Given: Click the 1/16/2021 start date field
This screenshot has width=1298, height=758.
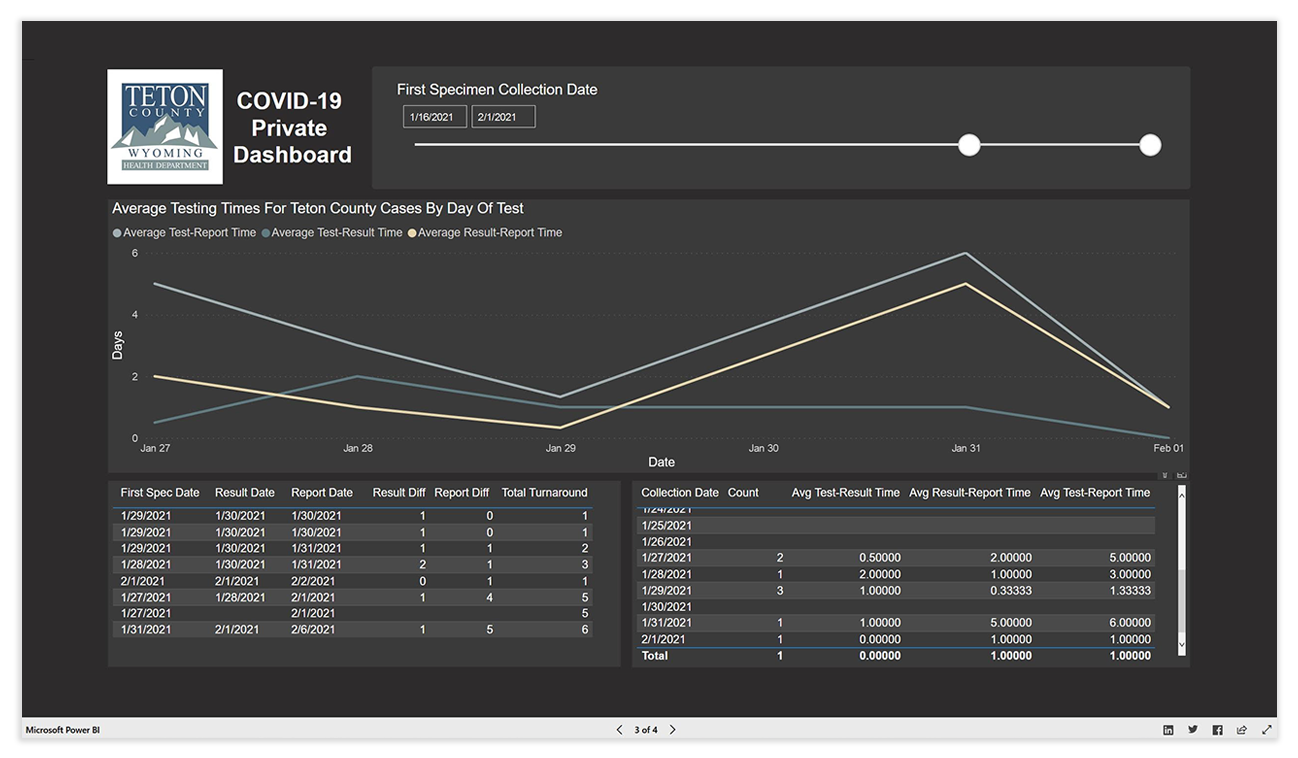Looking at the screenshot, I should [435, 117].
